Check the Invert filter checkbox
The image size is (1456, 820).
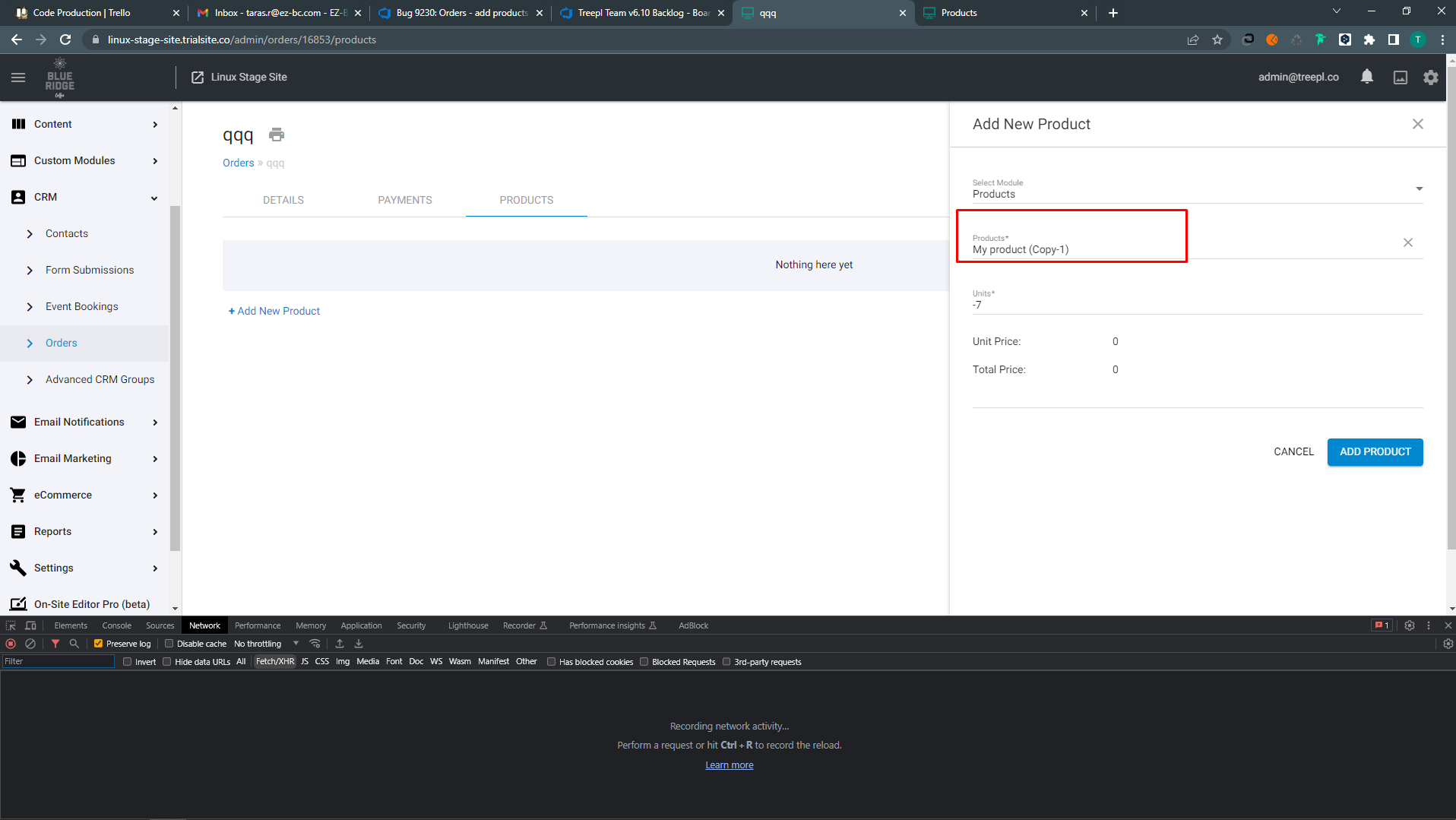[127, 662]
